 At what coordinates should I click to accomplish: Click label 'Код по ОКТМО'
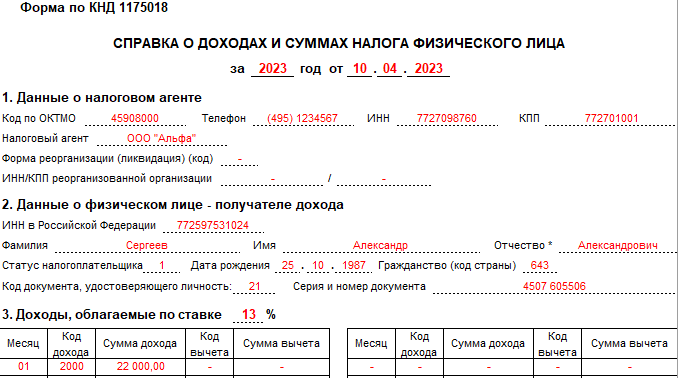pos(39,118)
